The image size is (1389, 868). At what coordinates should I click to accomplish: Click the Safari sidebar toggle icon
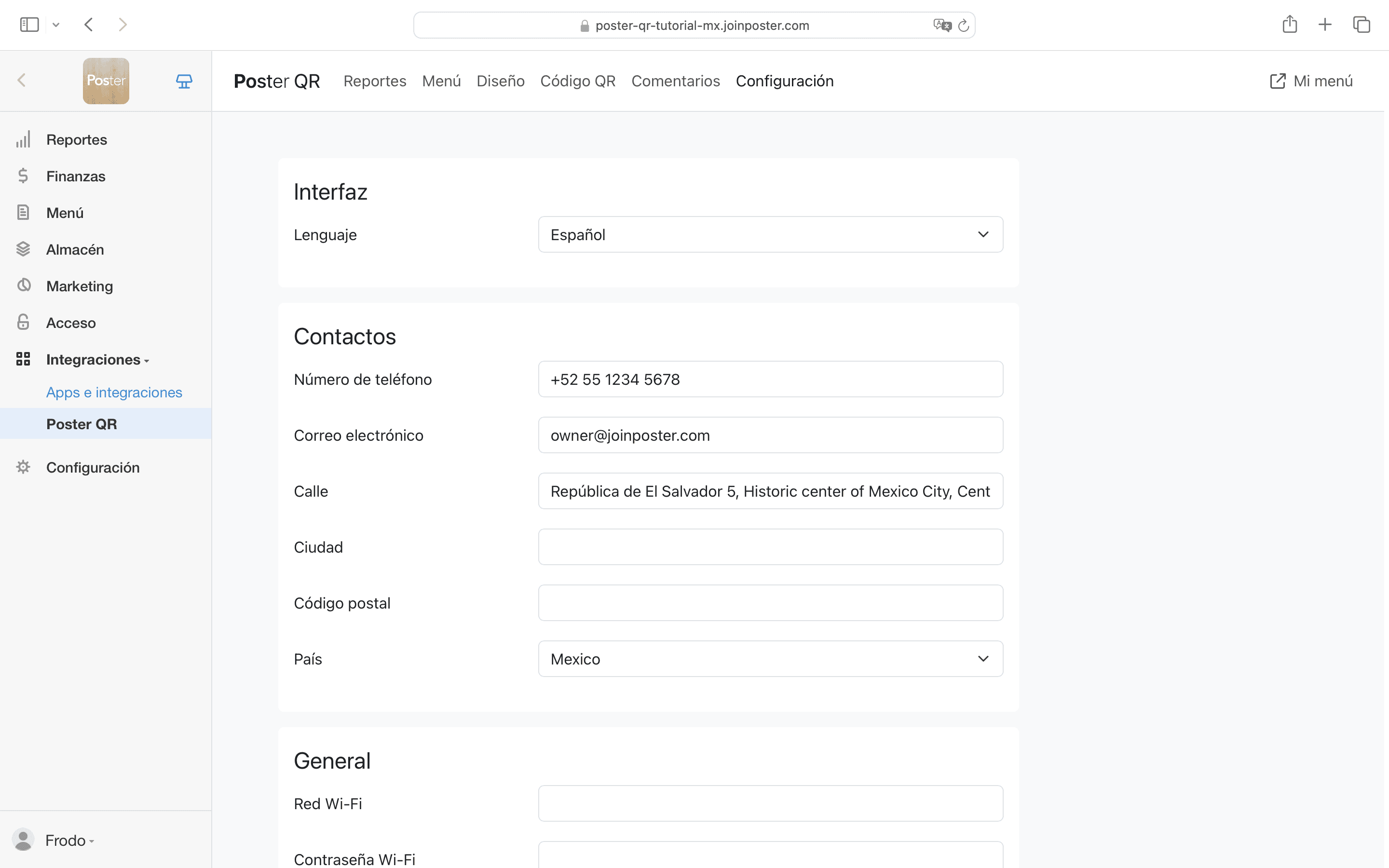coord(29,25)
